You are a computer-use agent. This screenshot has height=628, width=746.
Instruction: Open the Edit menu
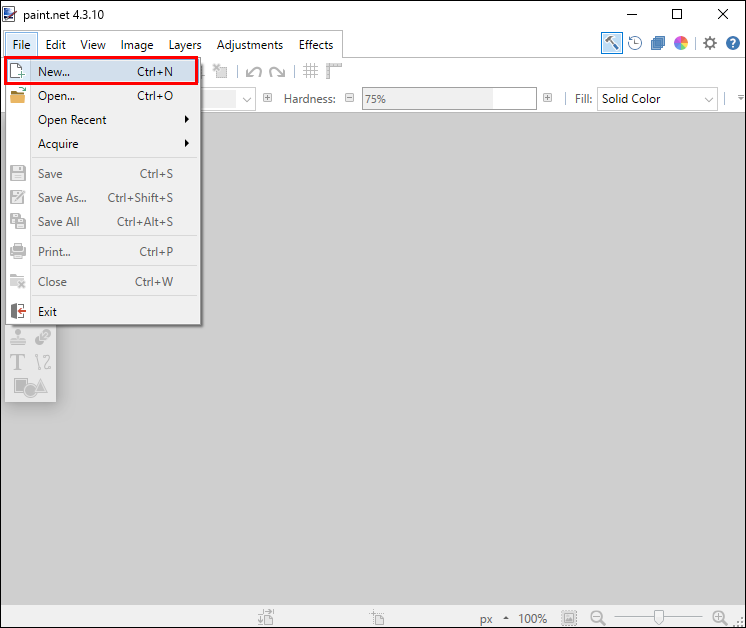point(55,45)
